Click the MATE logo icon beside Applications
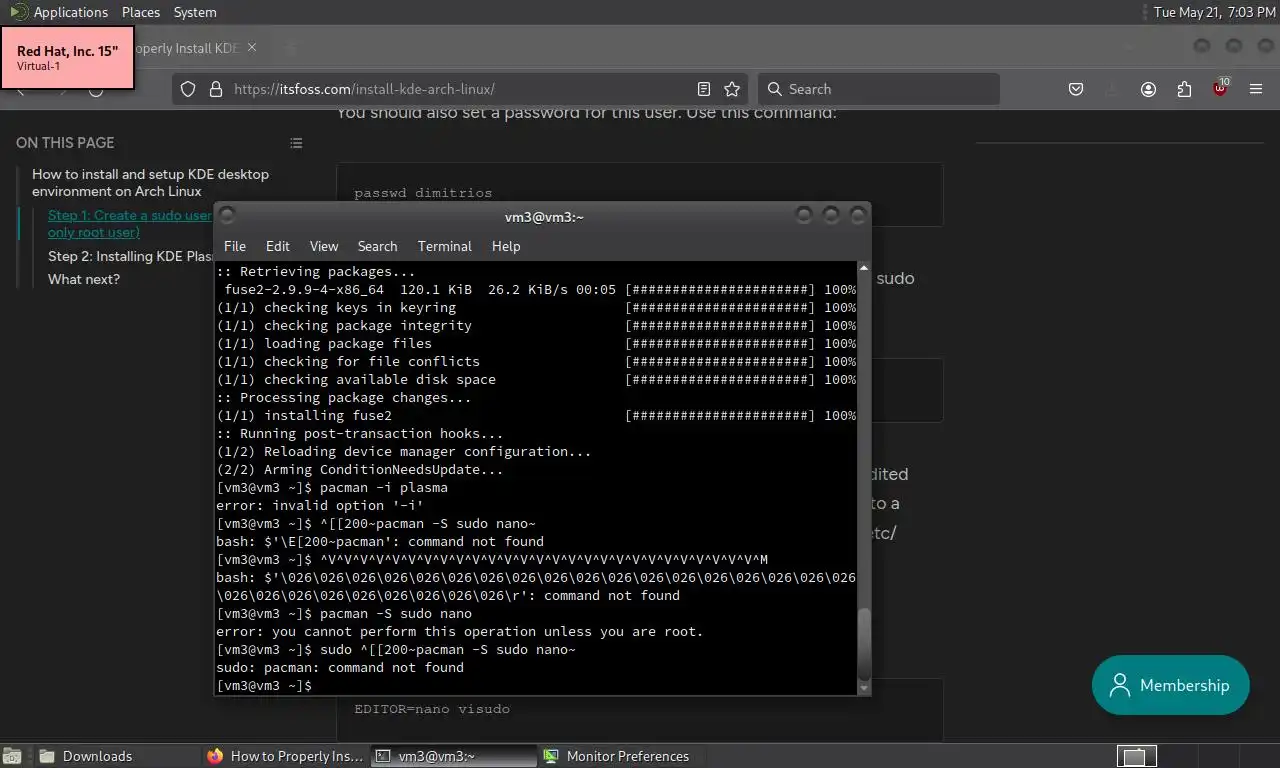Screen dimensions: 1280x768 (x=18, y=12)
